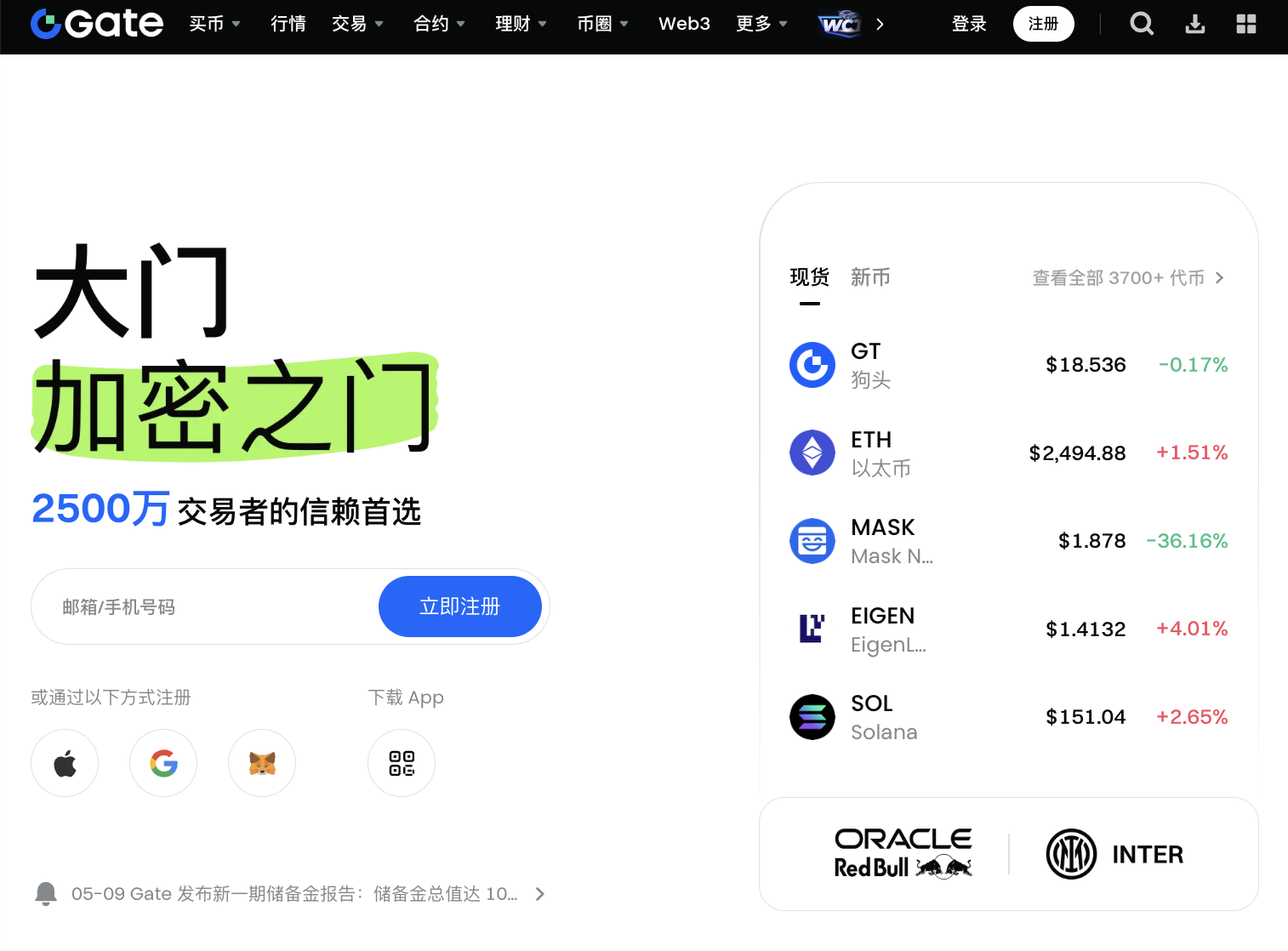Click the chevron next to WCT badge
Viewport: 1288px width, 951px height.
tap(880, 24)
